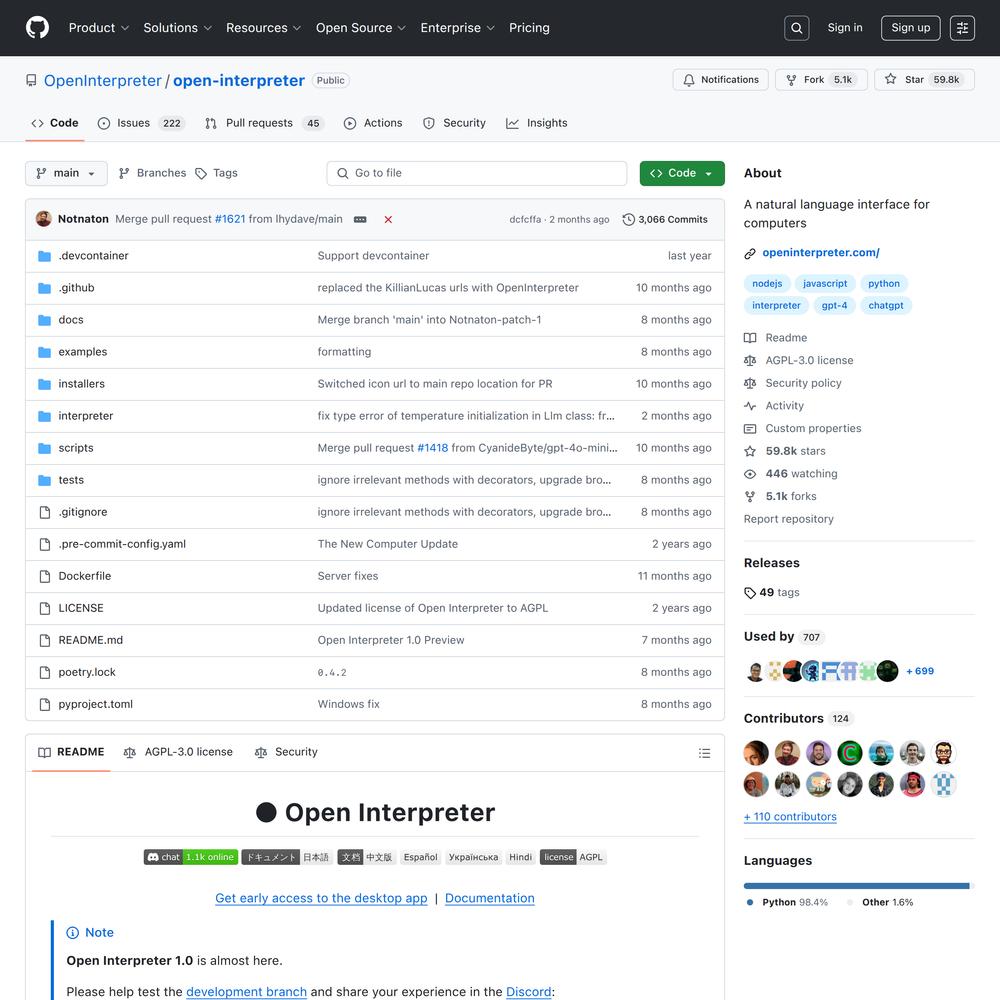Click the Sign up button
1000x1000 pixels.
(911, 28)
